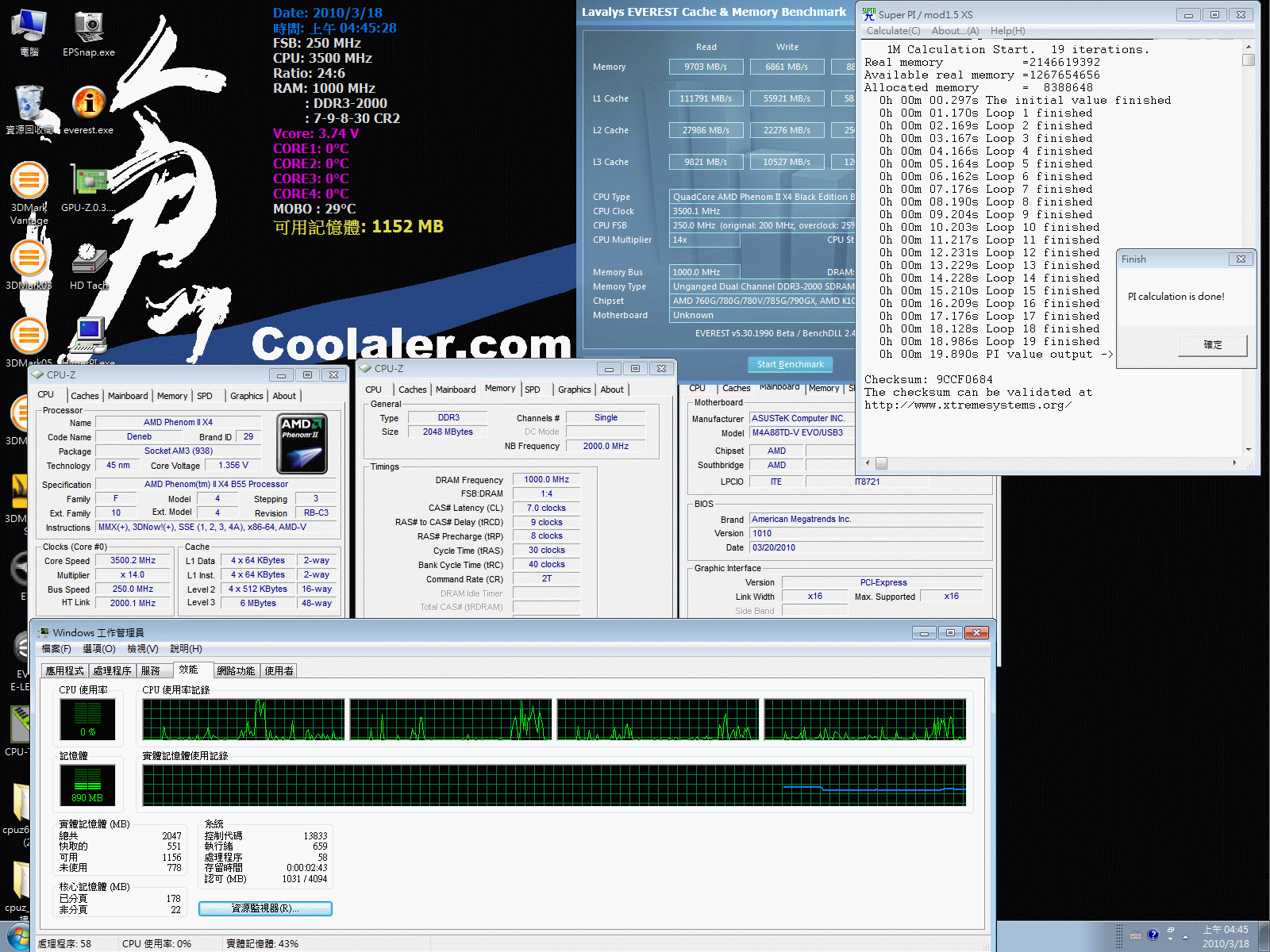The height and width of the screenshot is (952, 1270).
Task: Switch to the 網路功能 tab in Task Manager
Action: [237, 670]
